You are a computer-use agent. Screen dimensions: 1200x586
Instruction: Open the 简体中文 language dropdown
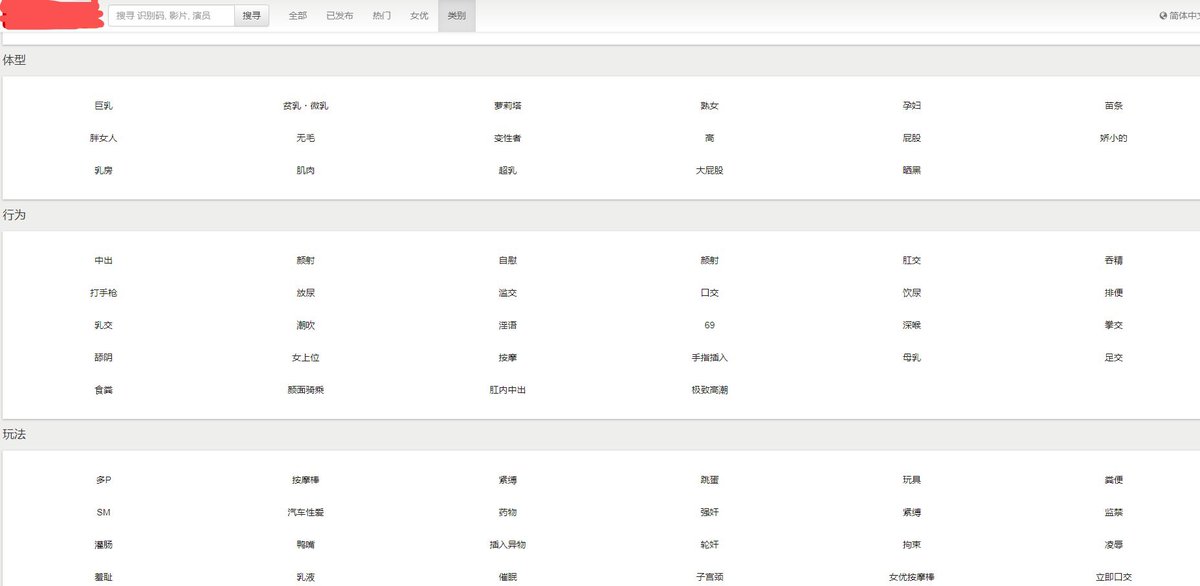[x=1180, y=16]
